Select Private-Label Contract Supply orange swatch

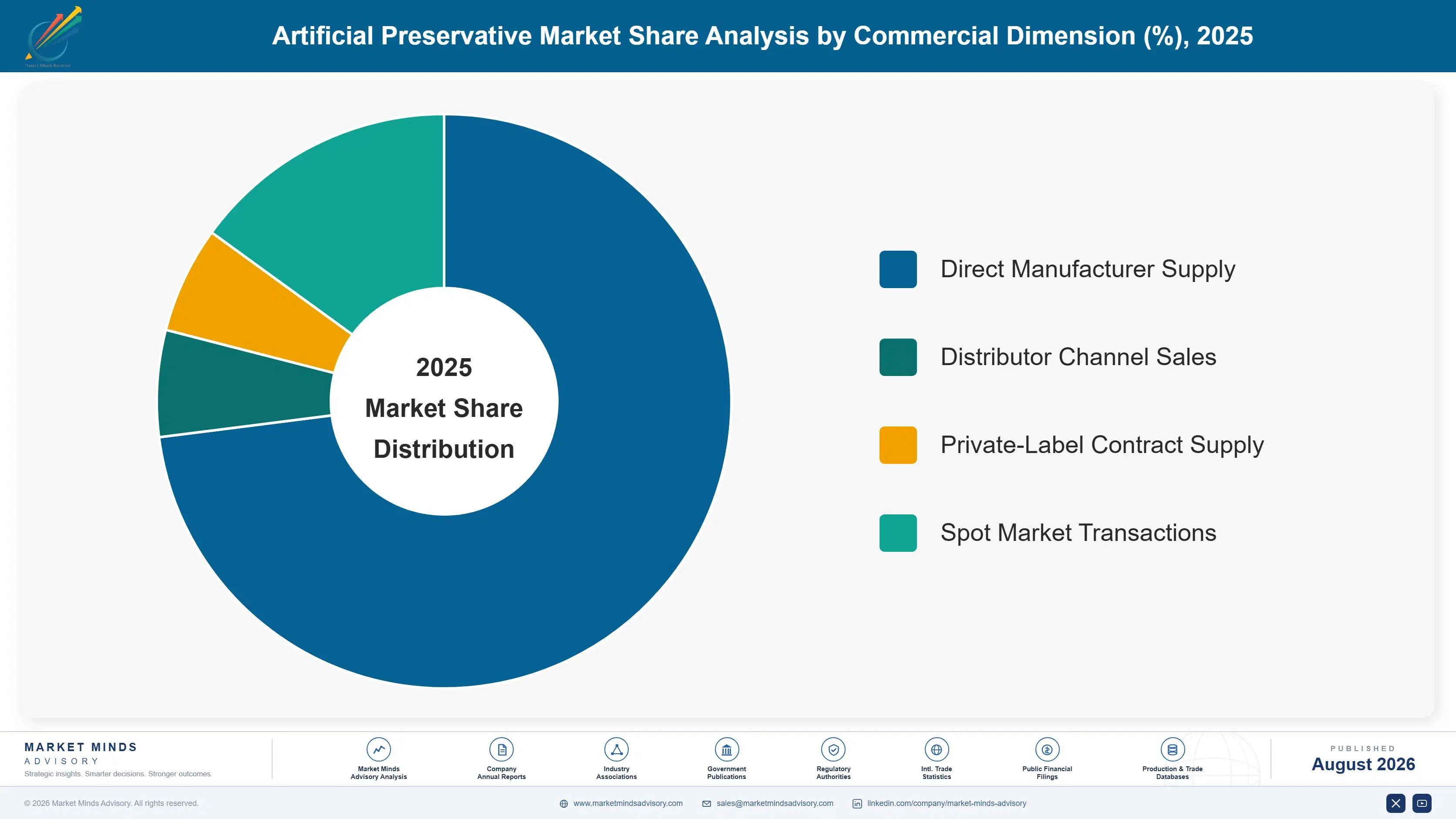(897, 445)
